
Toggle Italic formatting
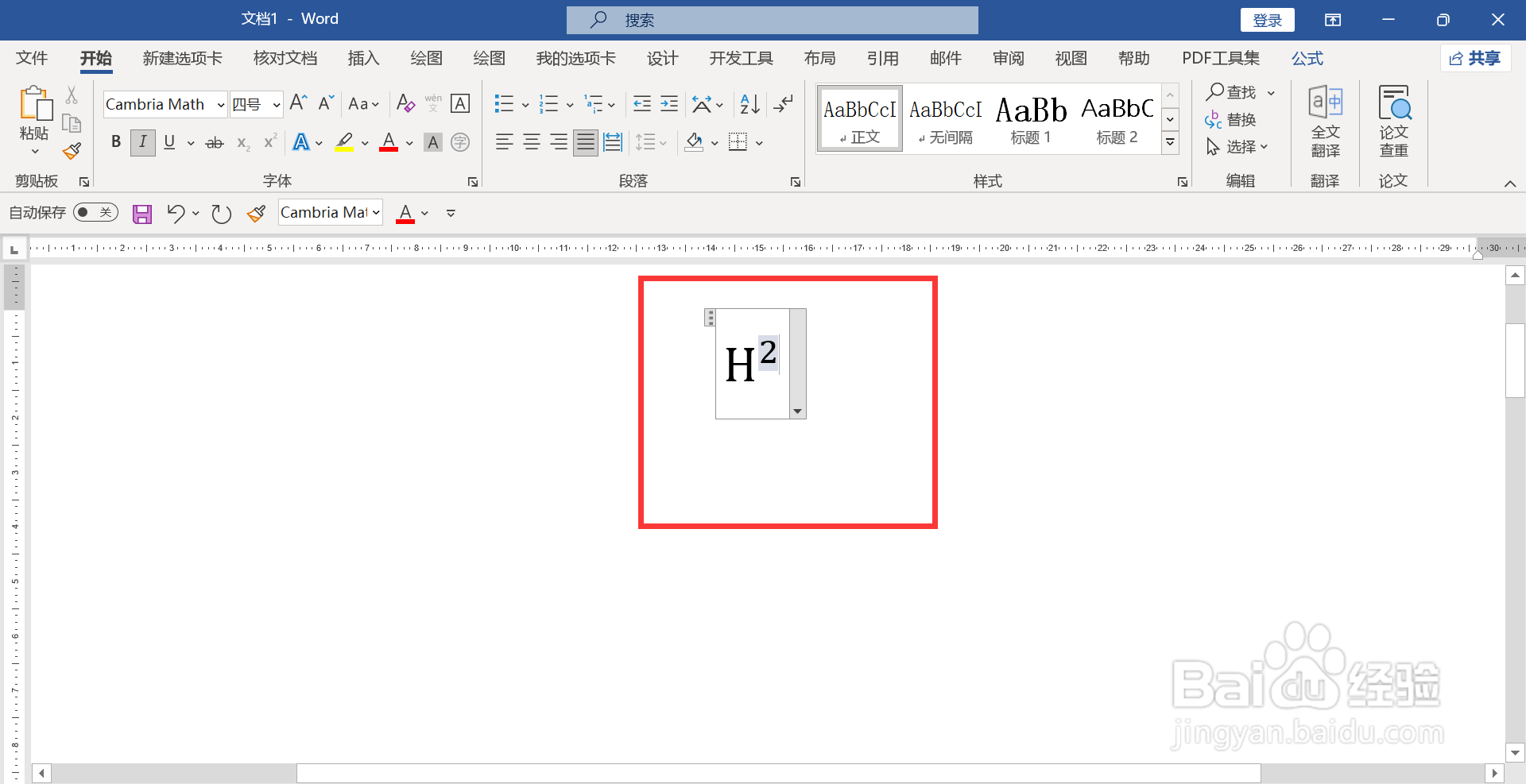(142, 142)
